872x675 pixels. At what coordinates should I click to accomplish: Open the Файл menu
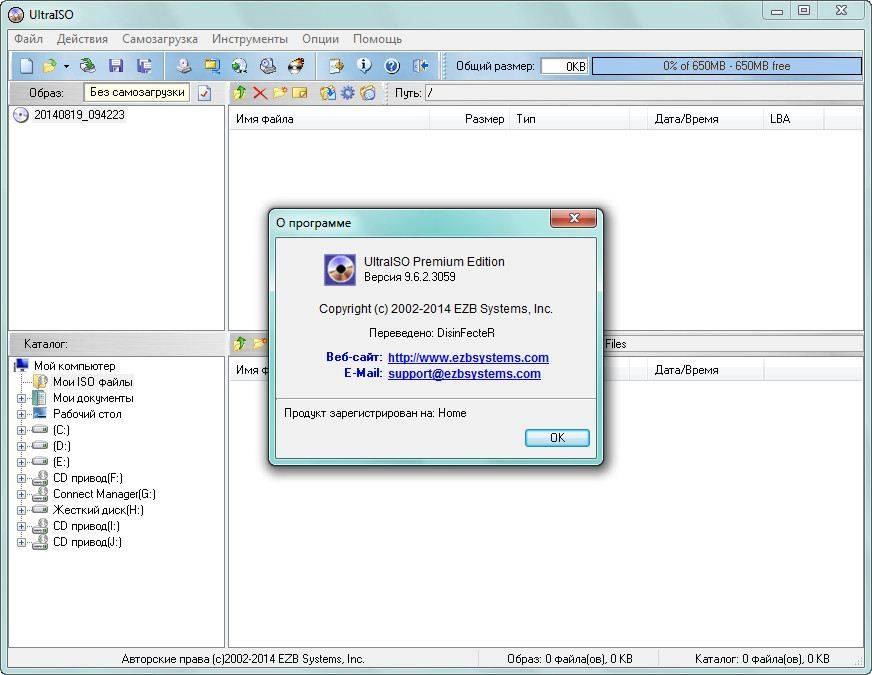click(28, 39)
